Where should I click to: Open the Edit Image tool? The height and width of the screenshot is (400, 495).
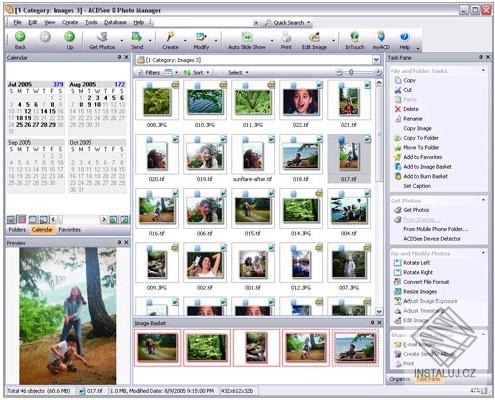click(314, 40)
